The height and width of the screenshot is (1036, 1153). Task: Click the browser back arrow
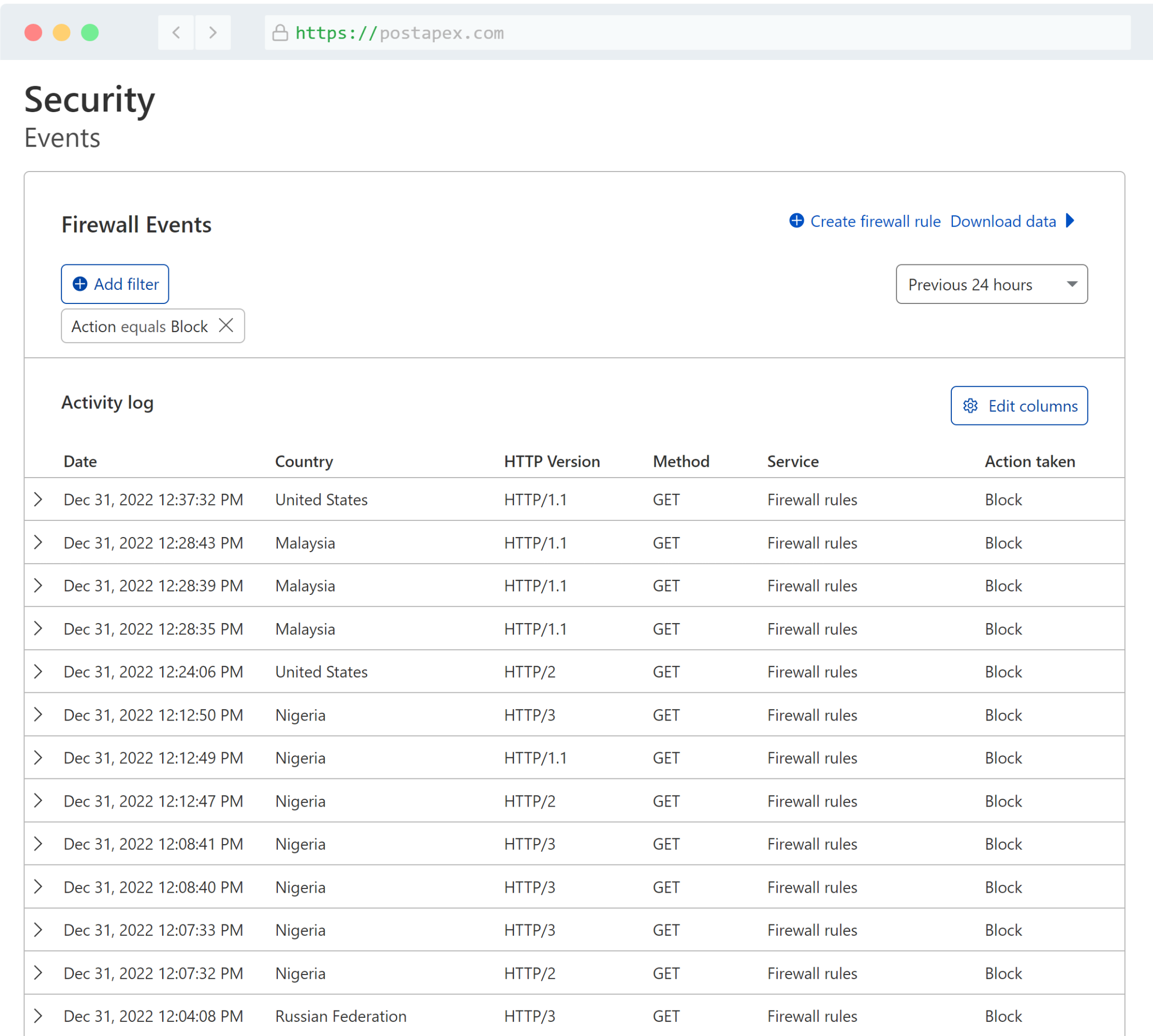(x=176, y=32)
